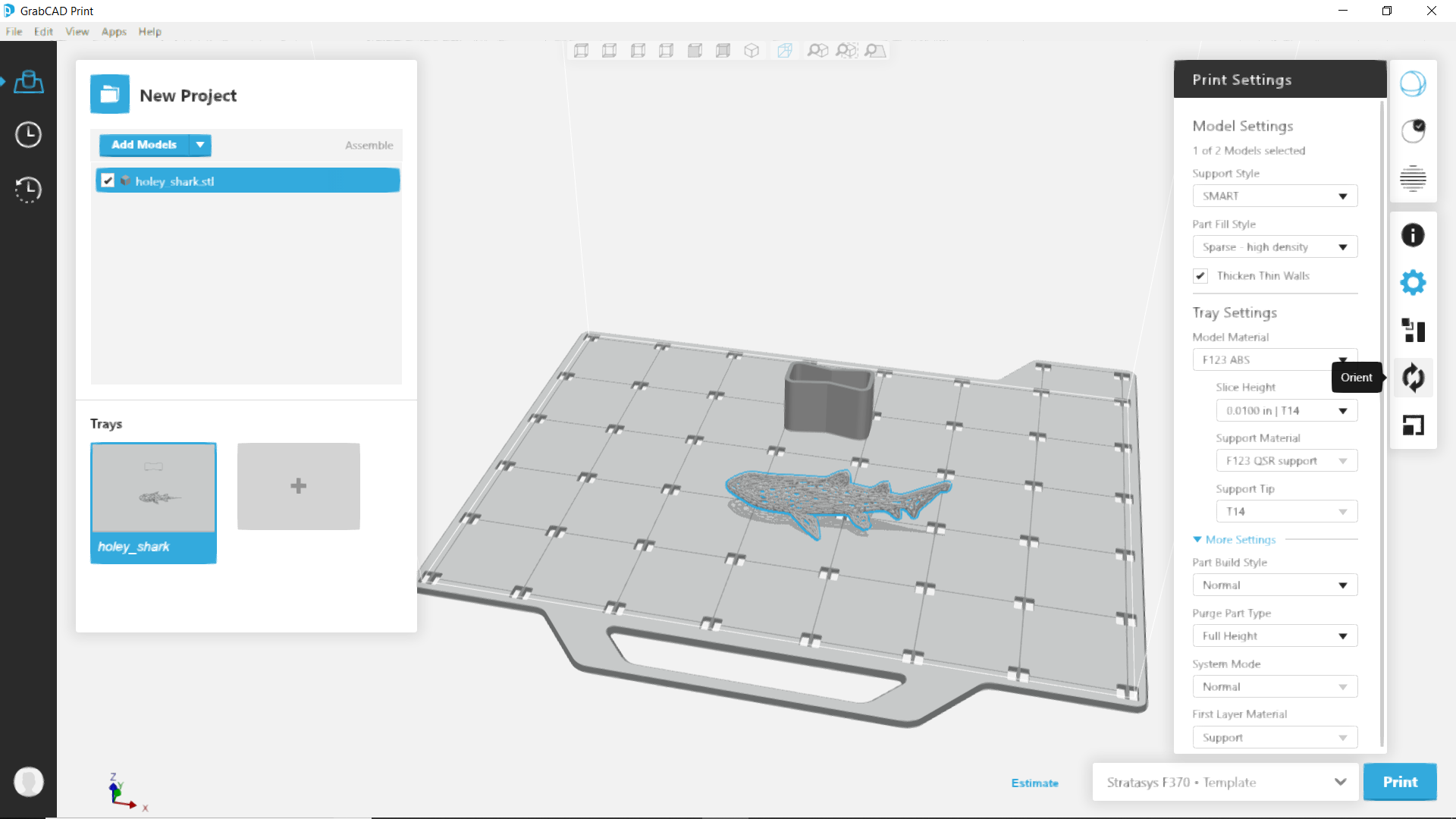Click the Add Models button

pos(144,145)
